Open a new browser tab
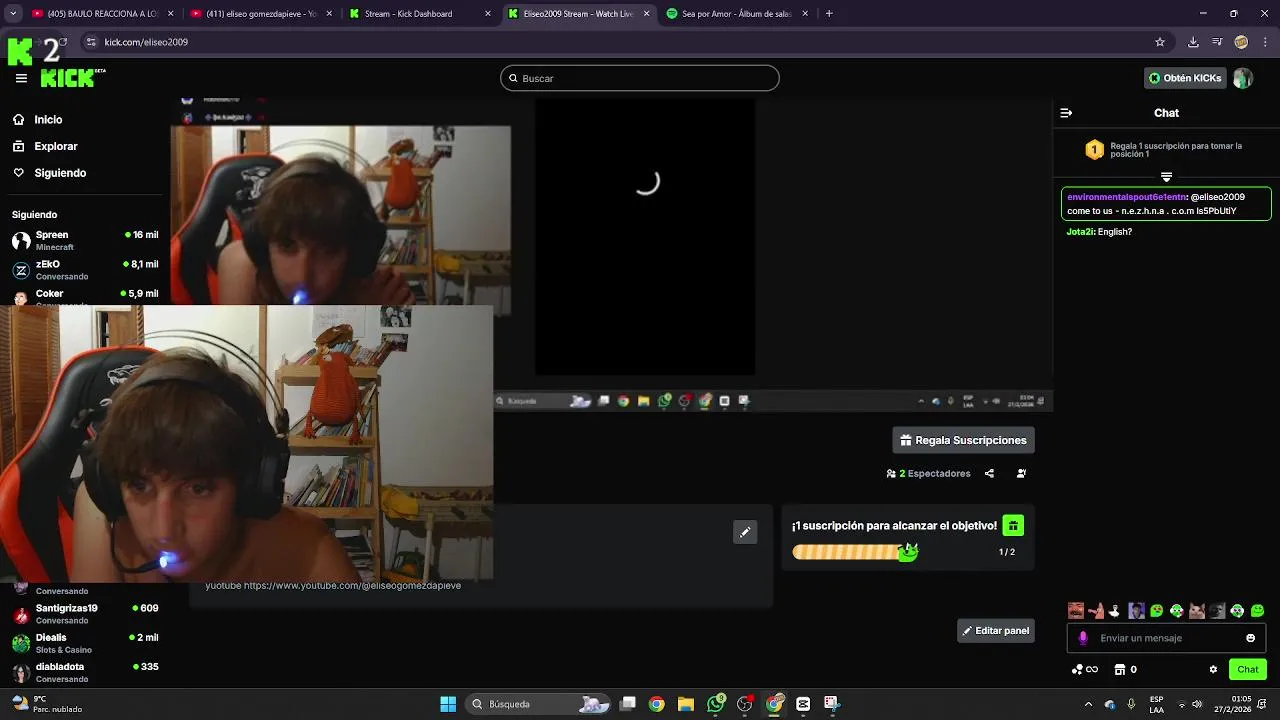The image size is (1280, 720). click(829, 14)
